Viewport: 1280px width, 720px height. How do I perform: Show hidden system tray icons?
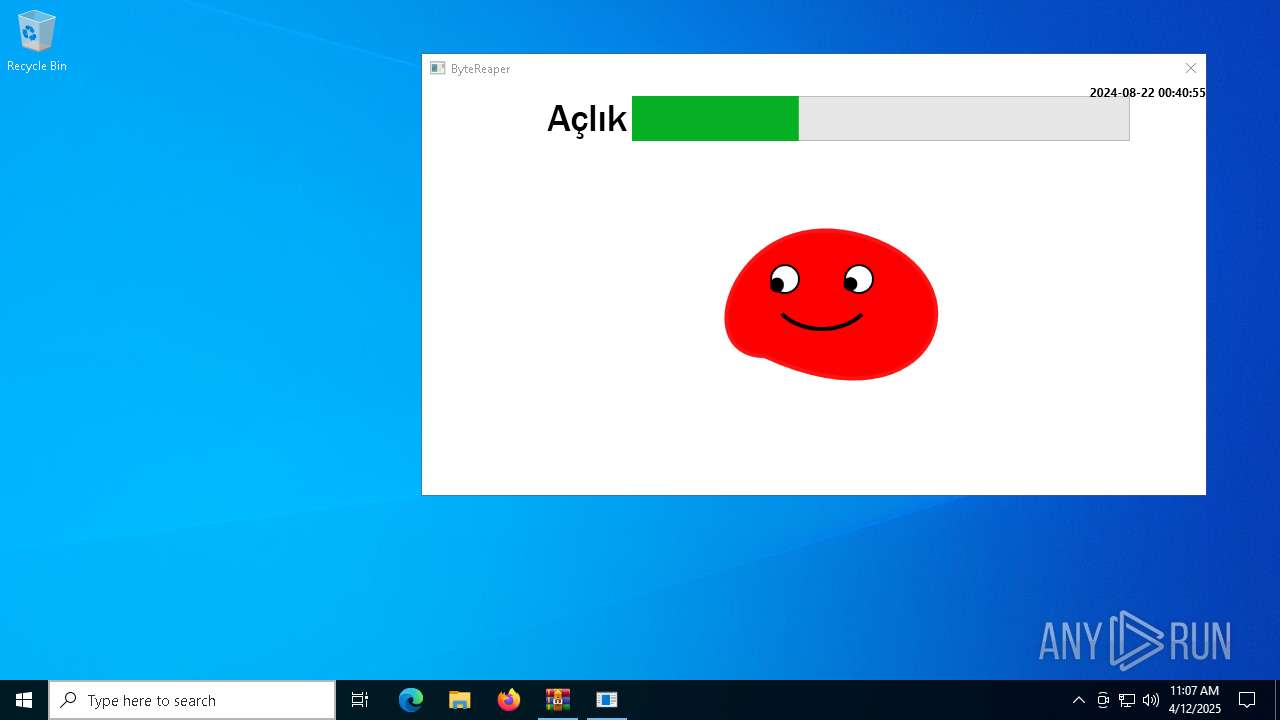1078,700
